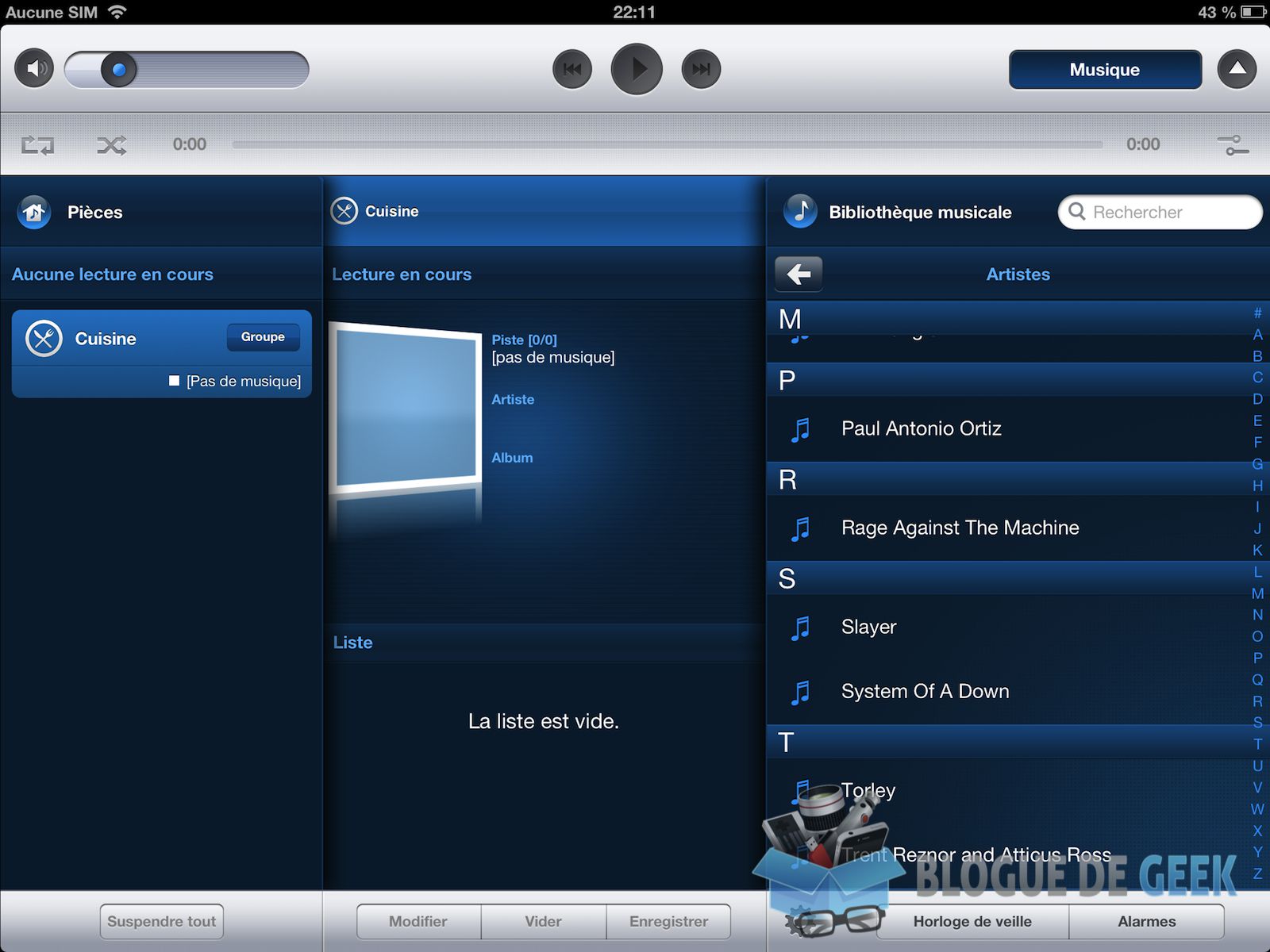
Task: Jump to letter N in index
Action: [1257, 615]
